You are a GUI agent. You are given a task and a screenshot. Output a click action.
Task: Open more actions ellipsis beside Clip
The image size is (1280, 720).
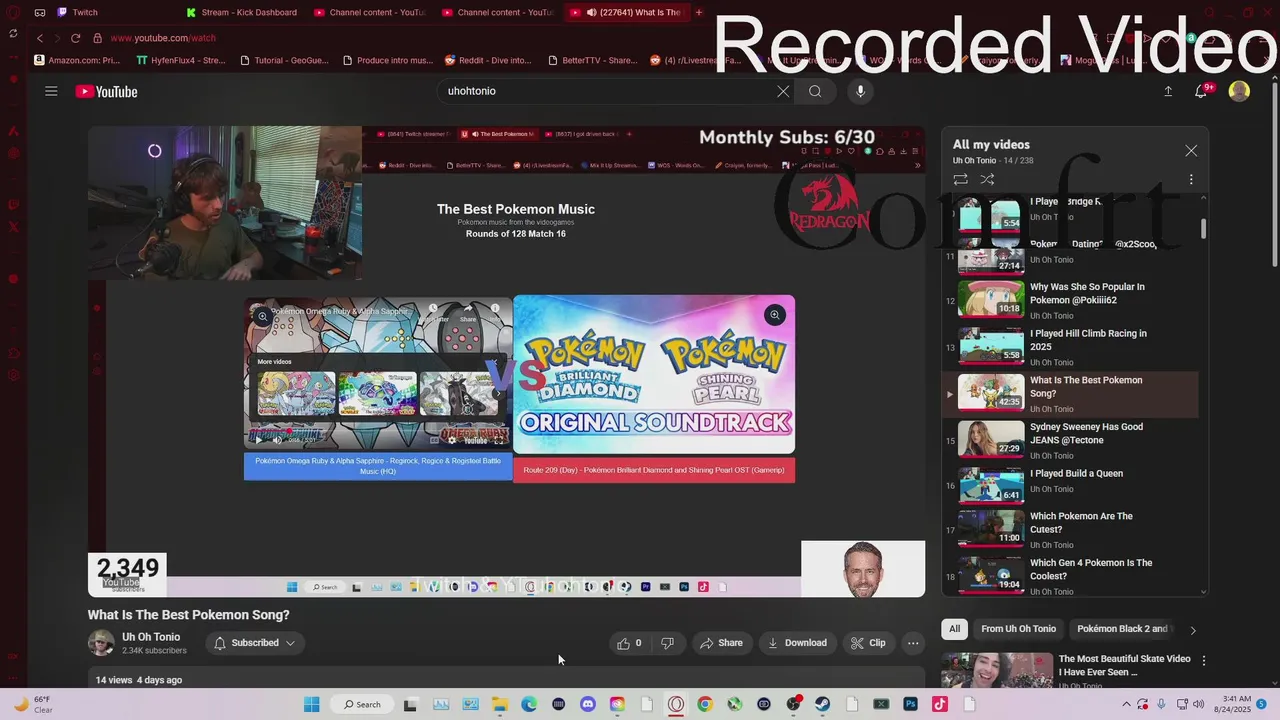tap(913, 643)
